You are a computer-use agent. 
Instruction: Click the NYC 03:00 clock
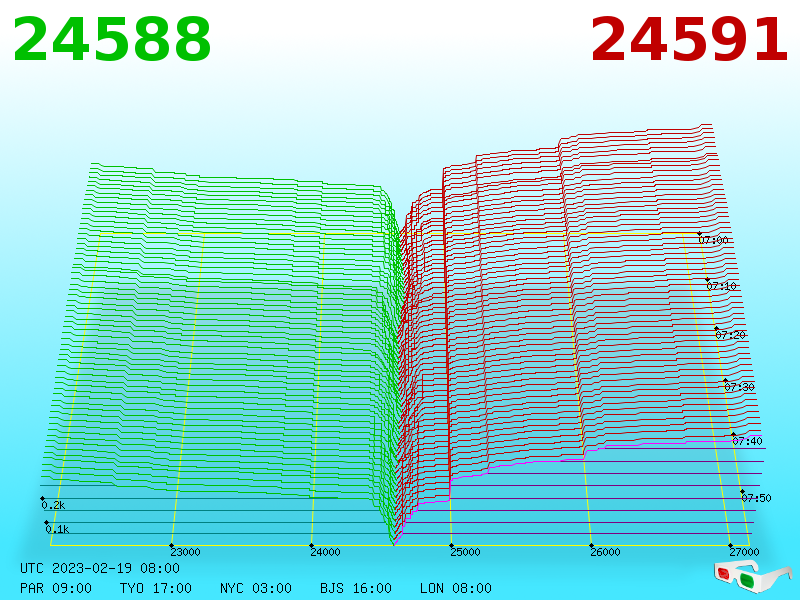pyautogui.click(x=256, y=588)
